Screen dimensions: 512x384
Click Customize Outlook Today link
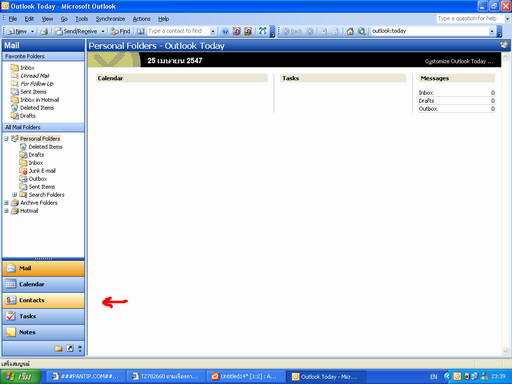pyautogui.click(x=459, y=61)
